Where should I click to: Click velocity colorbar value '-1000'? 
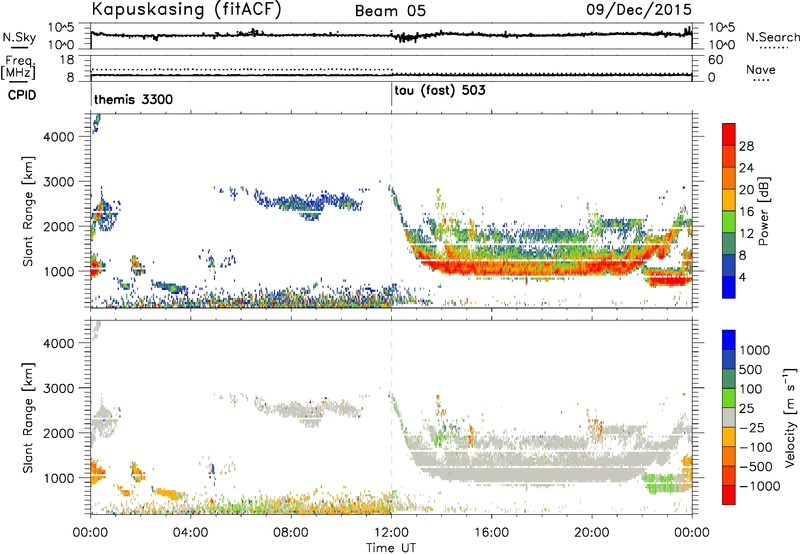click(x=759, y=486)
